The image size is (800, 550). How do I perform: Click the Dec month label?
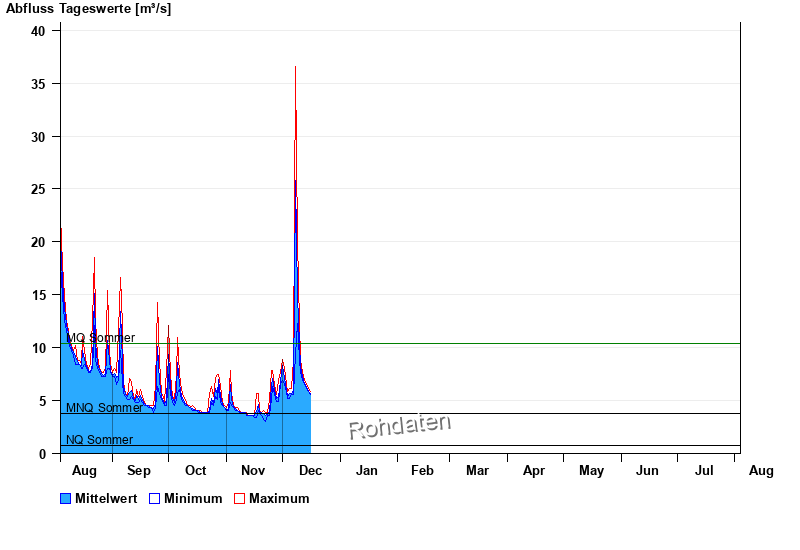pyautogui.click(x=311, y=470)
